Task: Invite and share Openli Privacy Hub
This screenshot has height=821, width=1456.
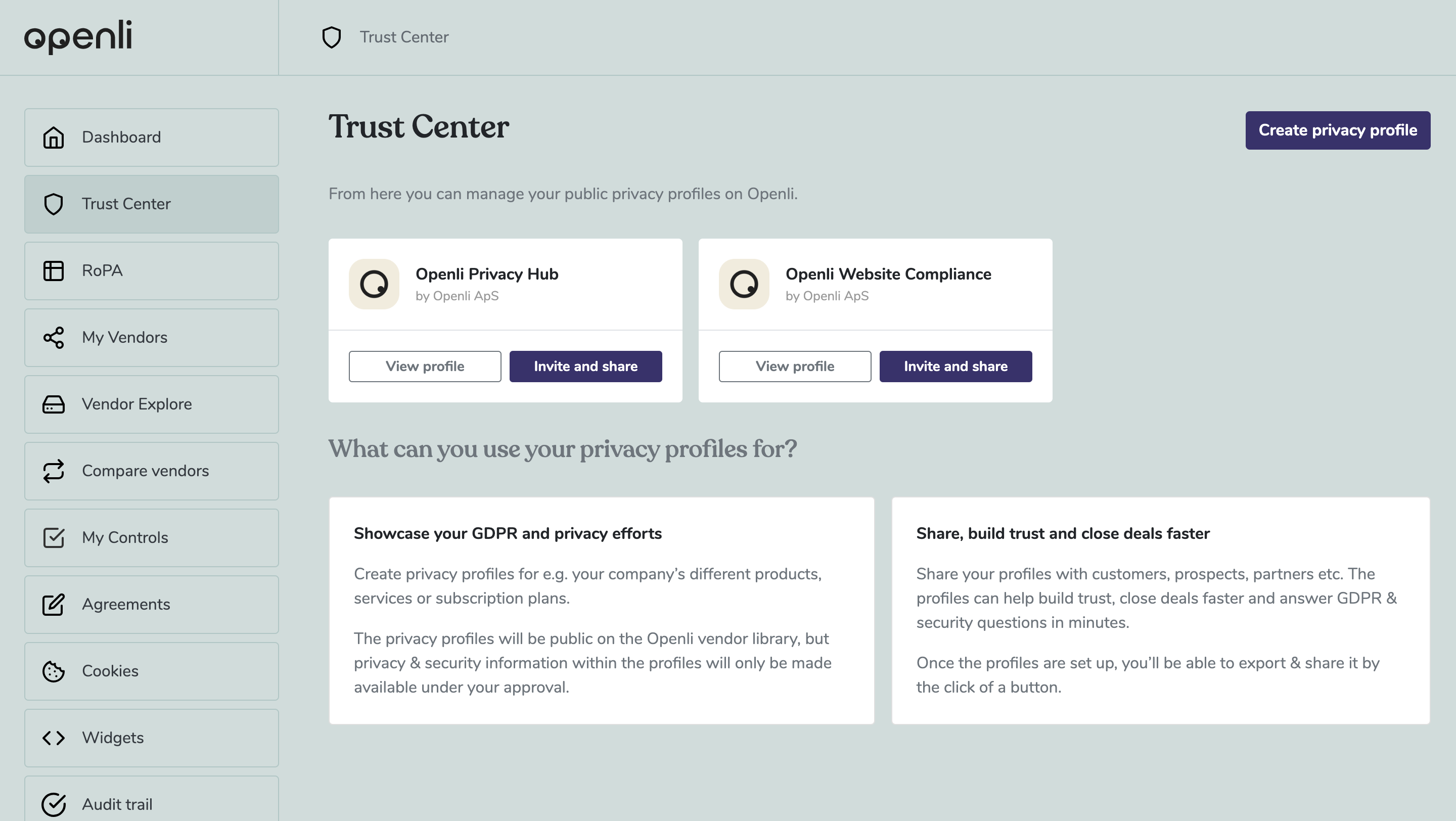Action: tap(585, 366)
